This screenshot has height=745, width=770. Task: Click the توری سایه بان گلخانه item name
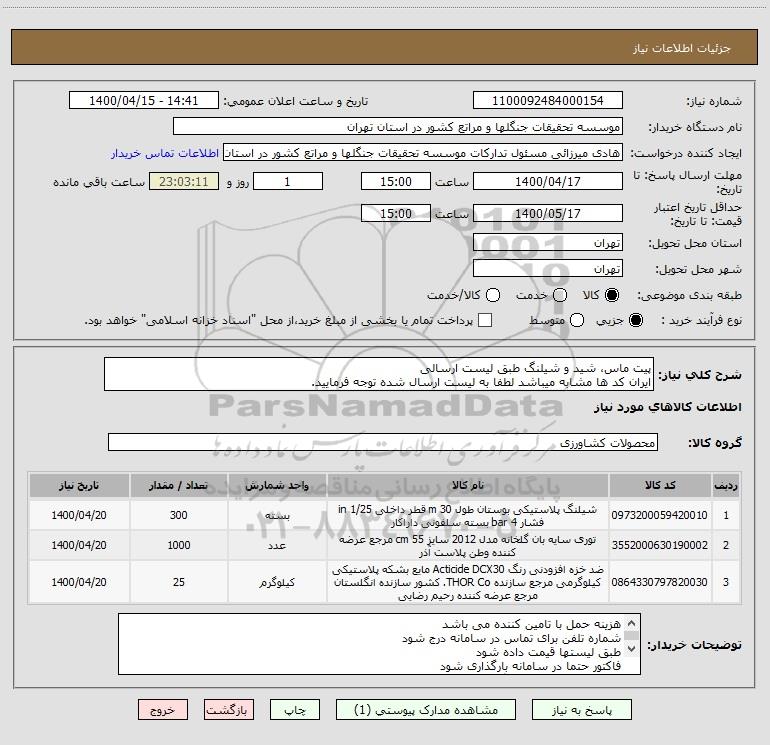pos(468,545)
